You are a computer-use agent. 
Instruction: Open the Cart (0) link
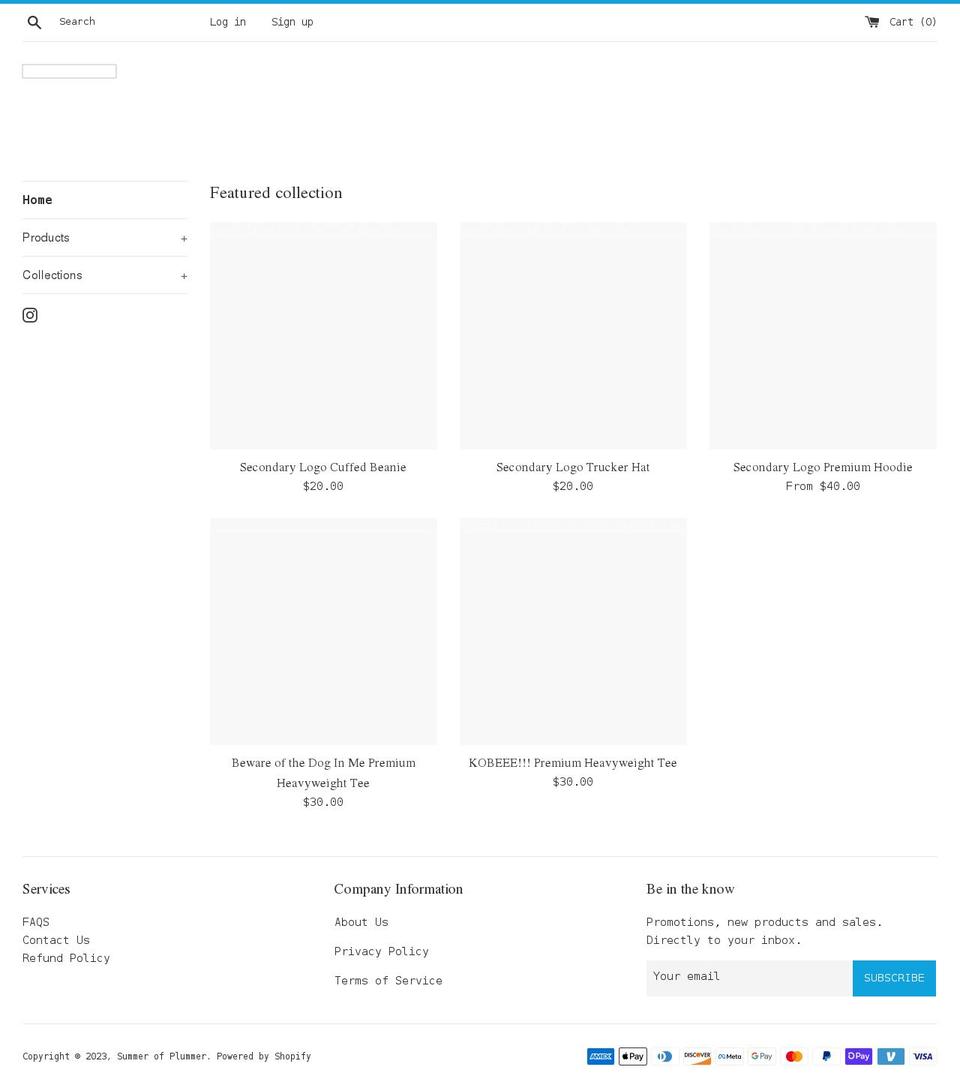coord(911,21)
